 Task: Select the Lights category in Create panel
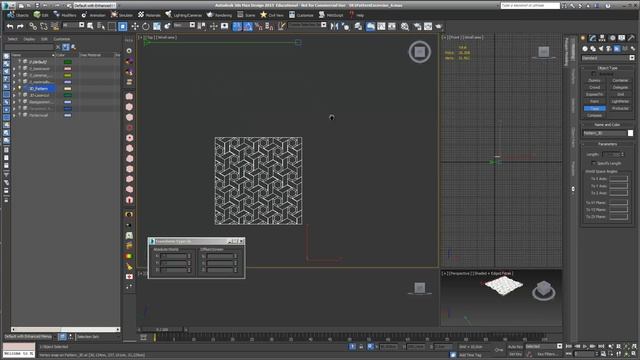pyautogui.click(x=601, y=49)
